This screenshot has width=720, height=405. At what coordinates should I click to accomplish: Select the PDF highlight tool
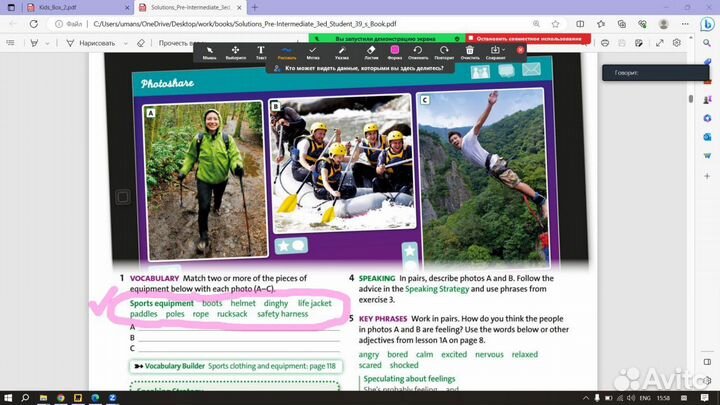[34, 43]
